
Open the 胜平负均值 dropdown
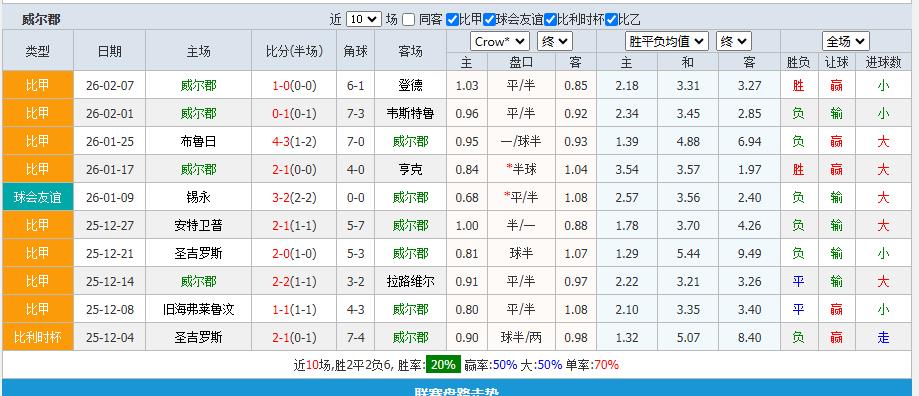[667, 42]
